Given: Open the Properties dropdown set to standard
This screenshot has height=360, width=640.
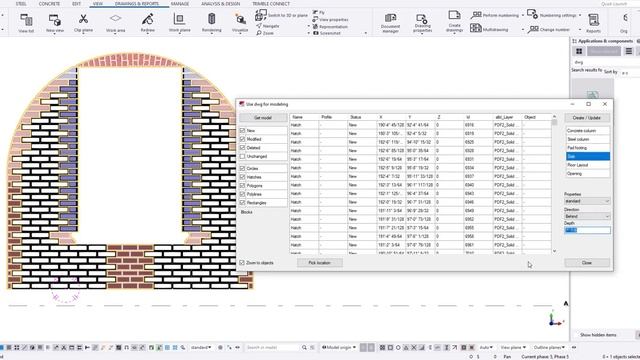Looking at the screenshot, I should [587, 201].
